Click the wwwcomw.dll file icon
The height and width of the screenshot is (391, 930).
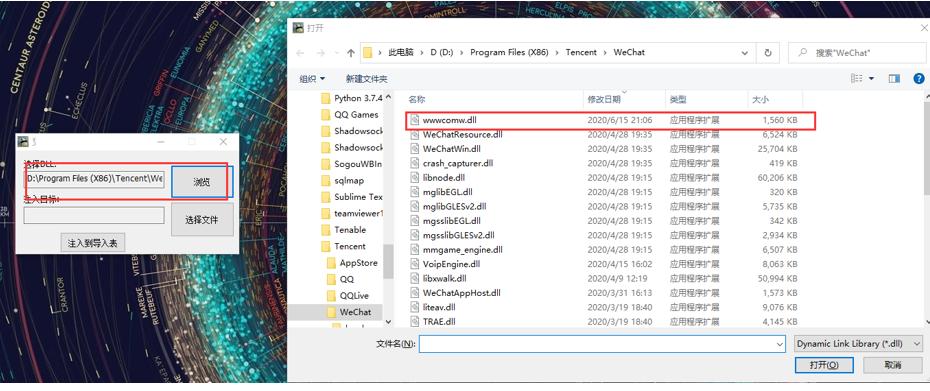click(415, 120)
